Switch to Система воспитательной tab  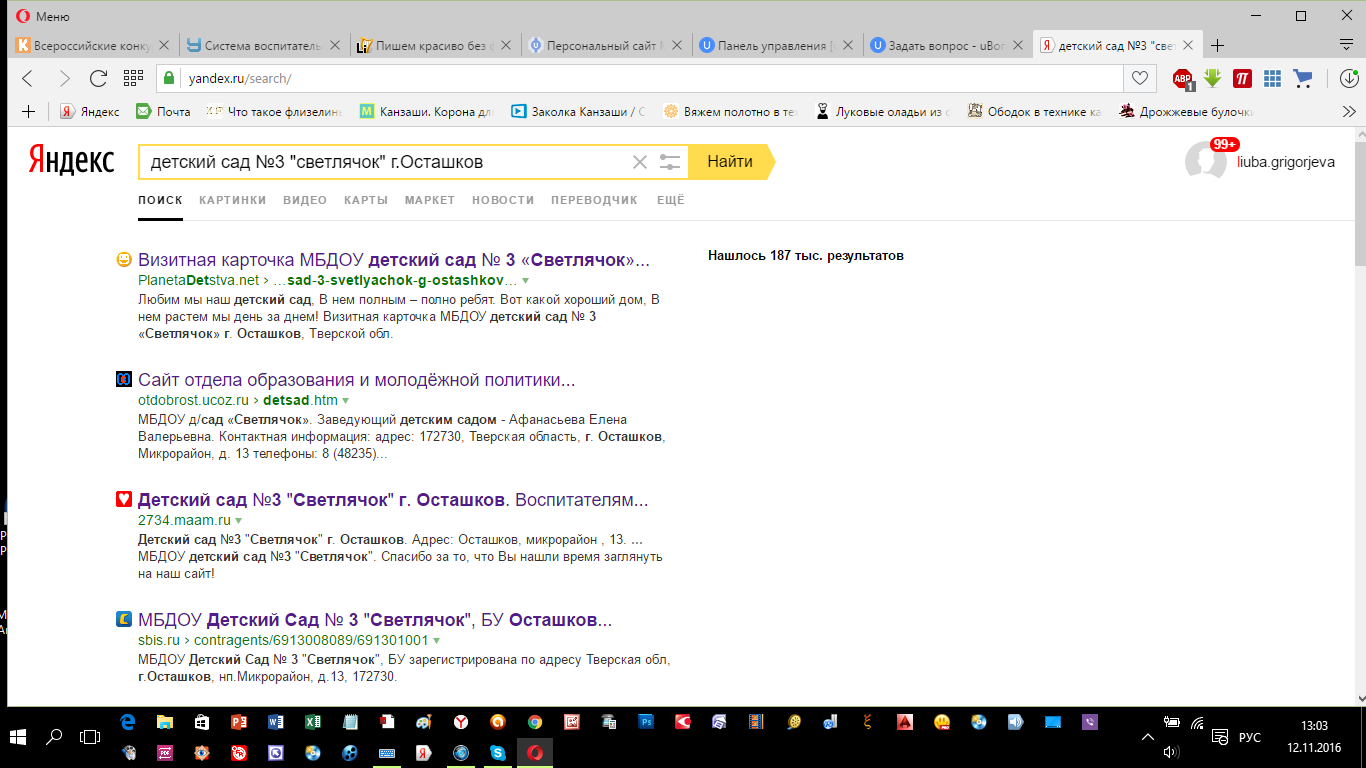click(266, 45)
